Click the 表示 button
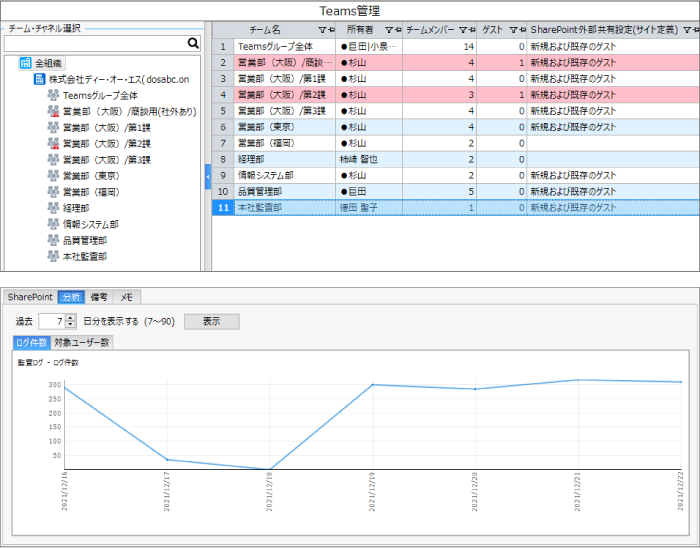 pyautogui.click(x=212, y=321)
